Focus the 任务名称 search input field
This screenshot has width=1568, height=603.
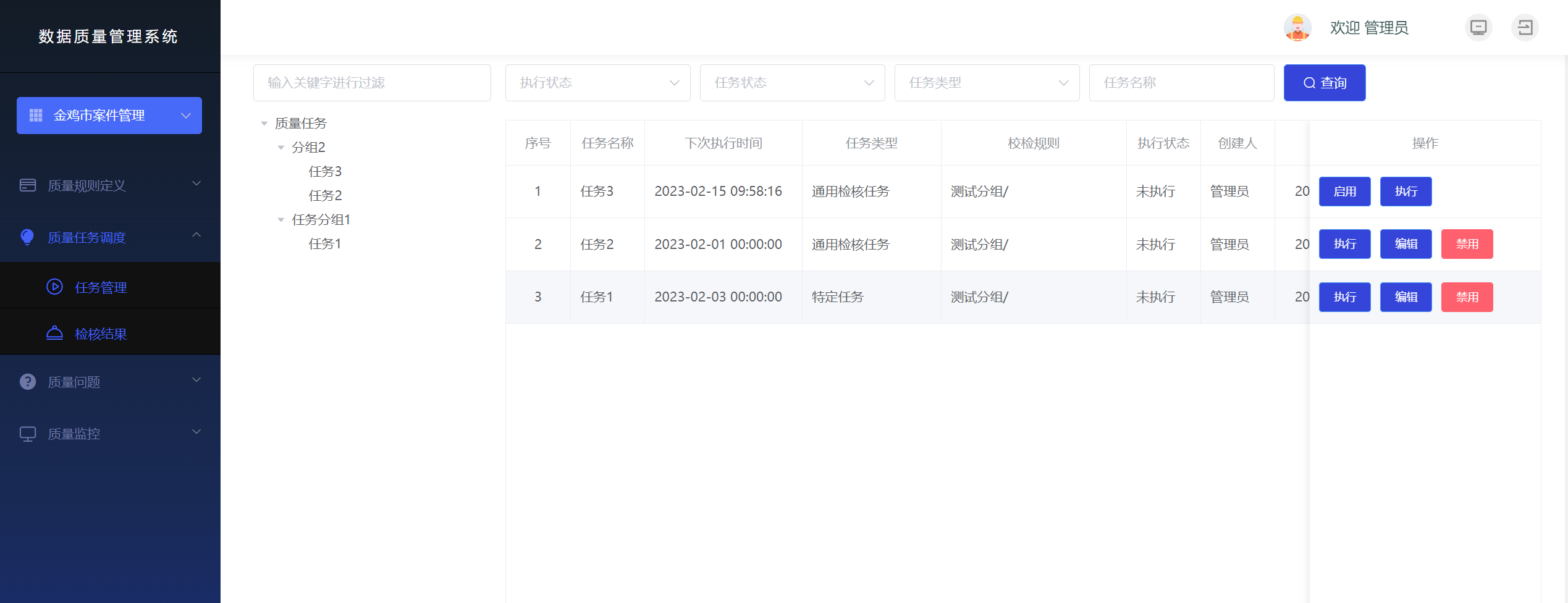1181,83
